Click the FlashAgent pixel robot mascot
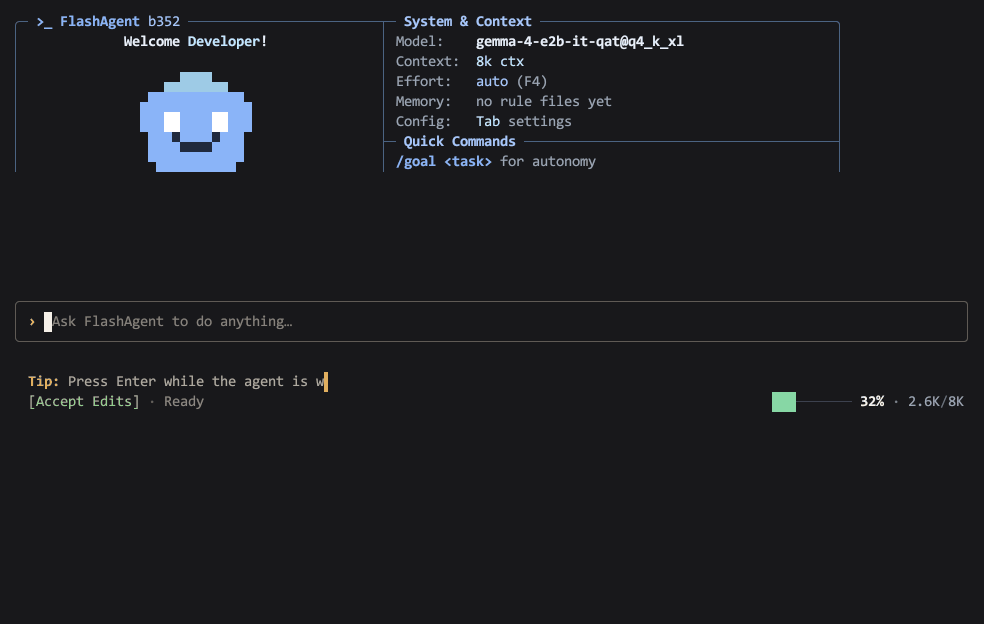Image resolution: width=984 pixels, height=624 pixels. coord(196,122)
